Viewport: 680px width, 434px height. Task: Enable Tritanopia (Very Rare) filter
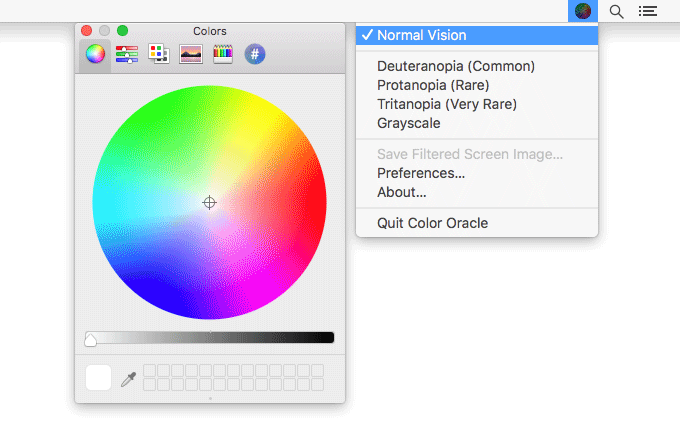tap(447, 104)
